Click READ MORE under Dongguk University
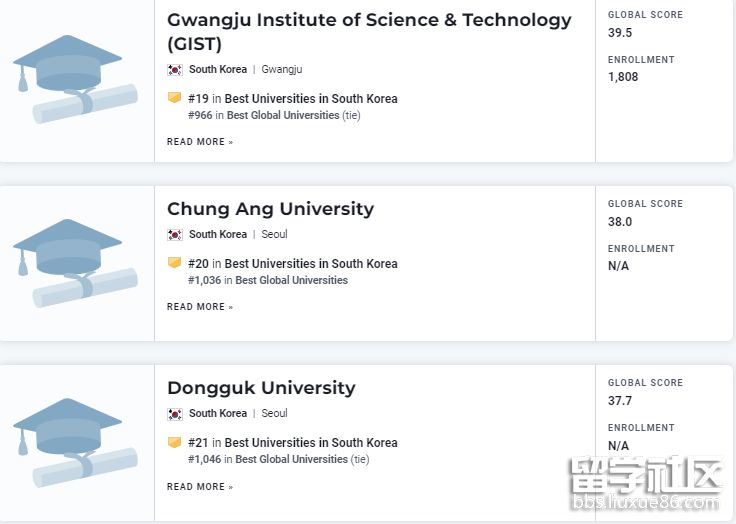 [x=200, y=487]
